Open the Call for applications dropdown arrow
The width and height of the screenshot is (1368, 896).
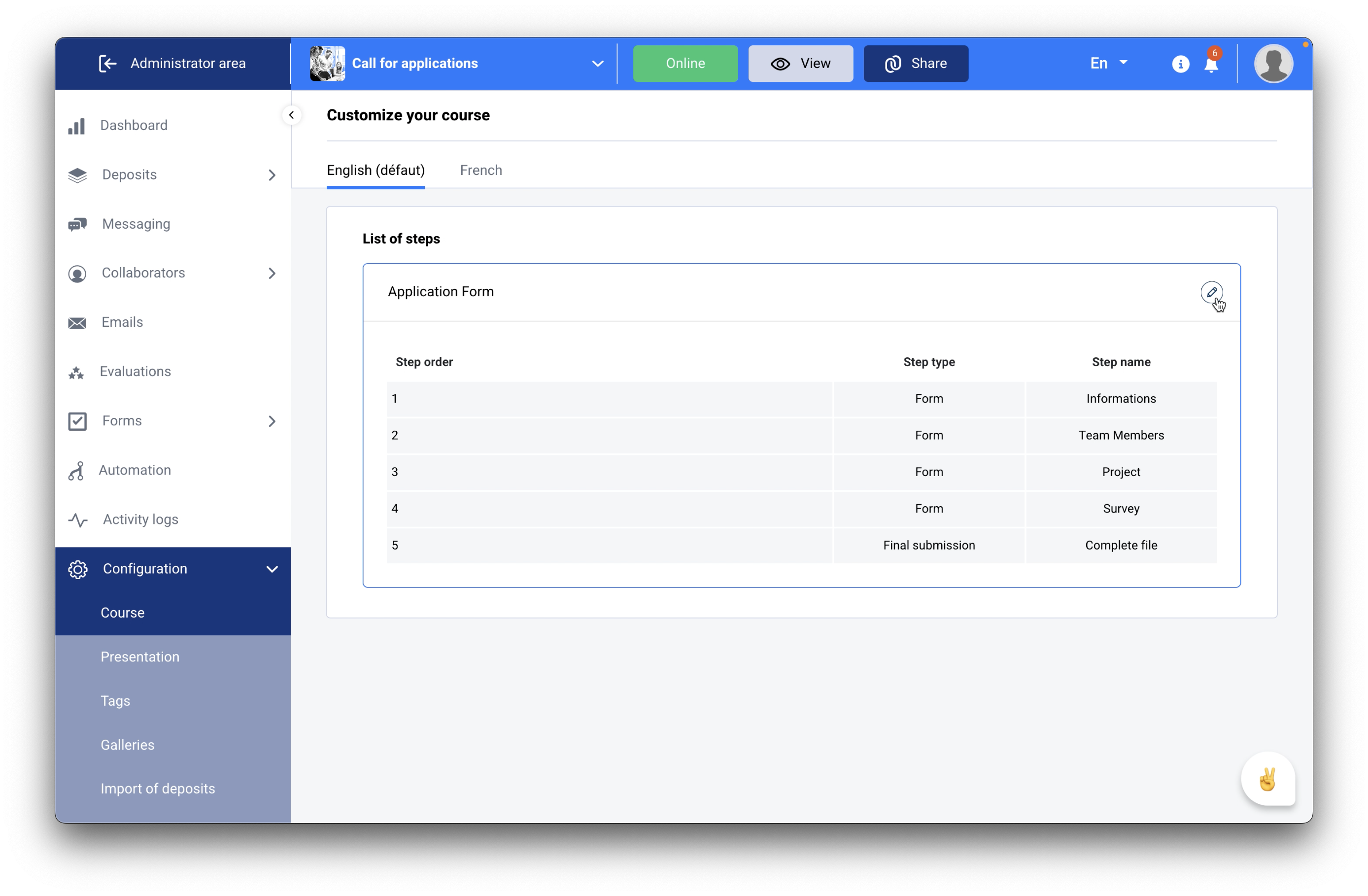597,63
